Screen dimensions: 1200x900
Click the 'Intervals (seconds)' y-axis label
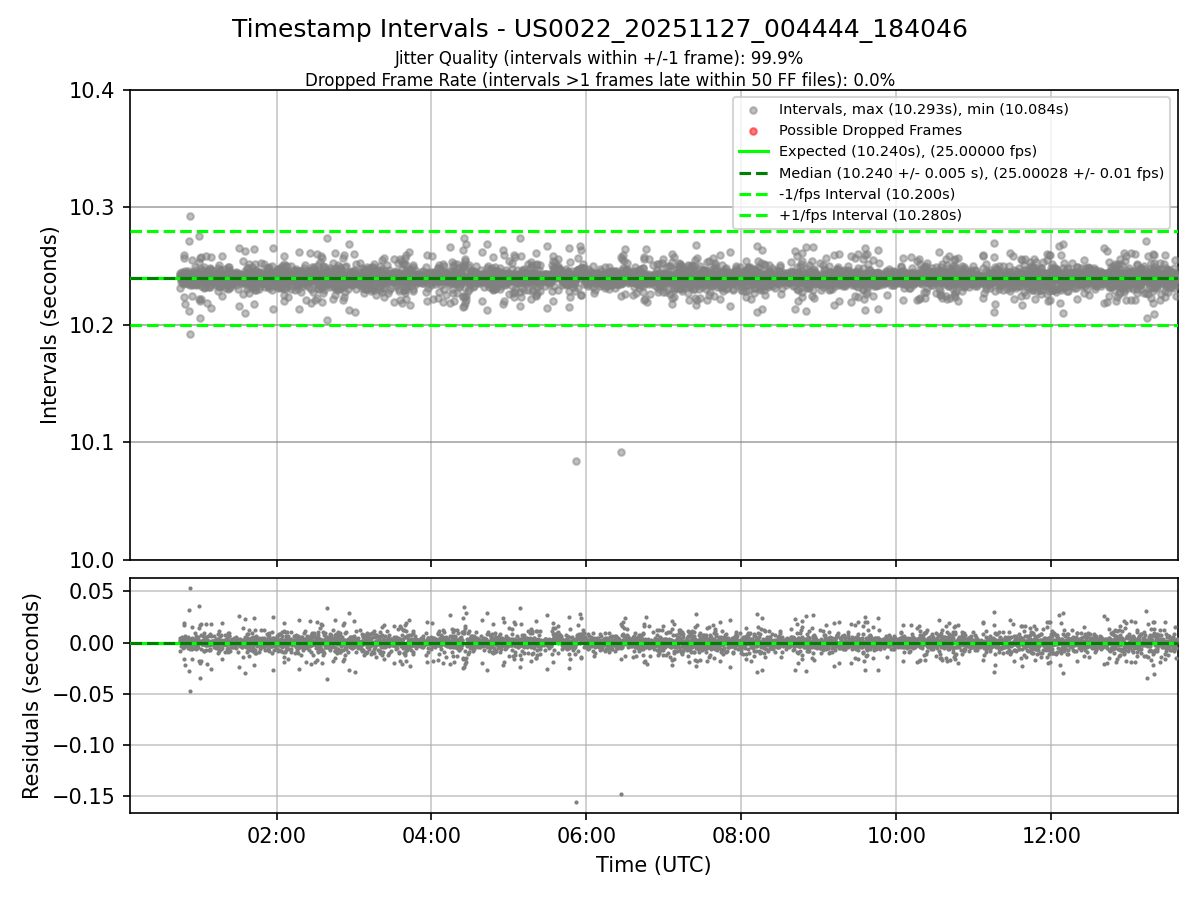50,325
